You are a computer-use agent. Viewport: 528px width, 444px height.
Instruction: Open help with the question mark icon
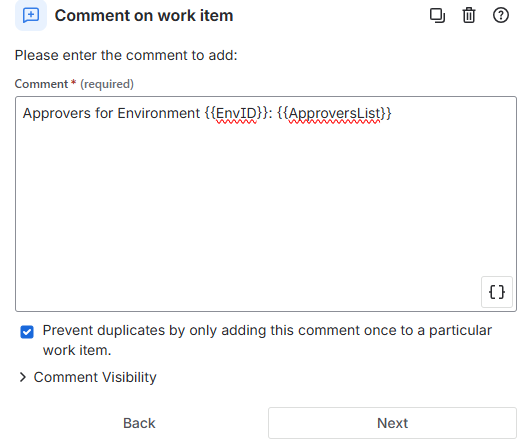click(501, 15)
